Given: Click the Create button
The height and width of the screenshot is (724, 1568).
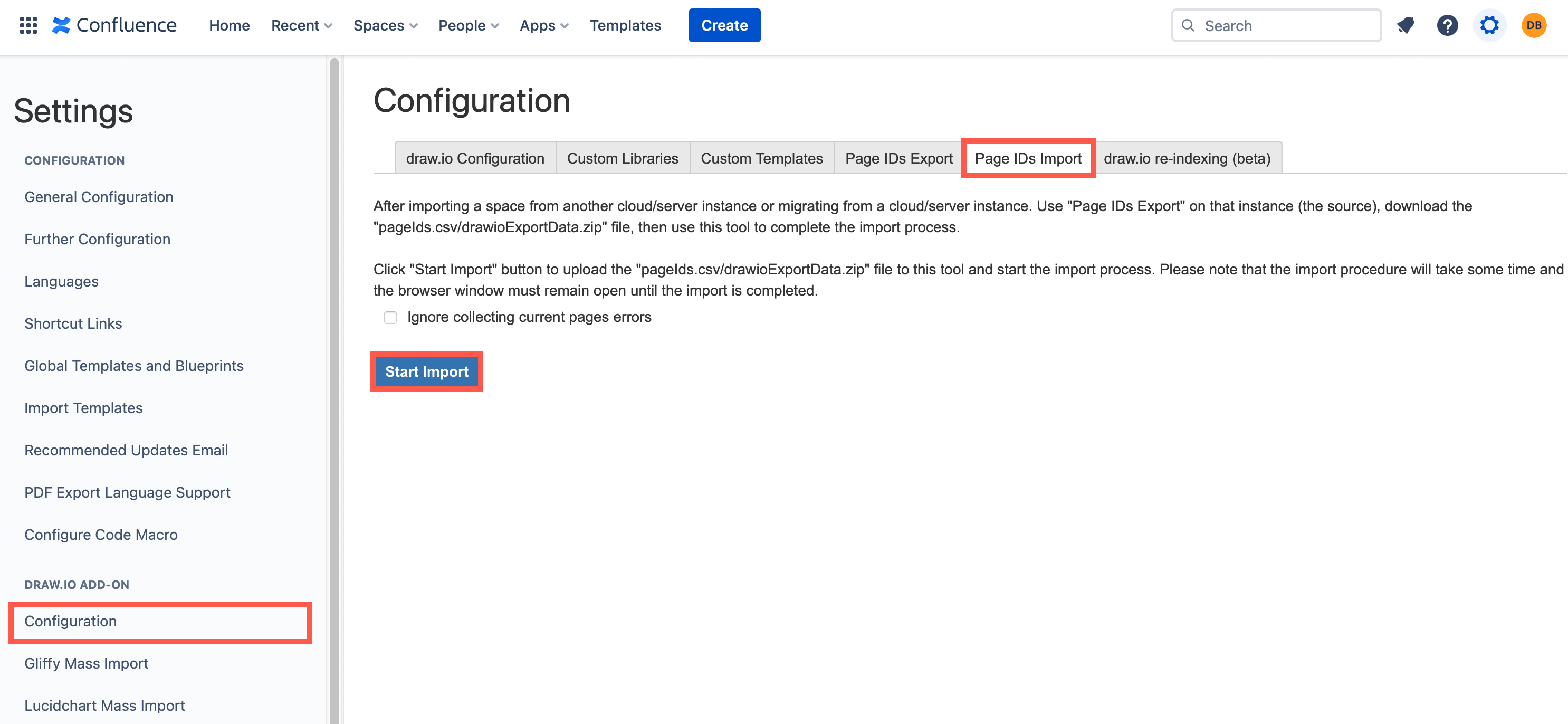Looking at the screenshot, I should coord(724,25).
